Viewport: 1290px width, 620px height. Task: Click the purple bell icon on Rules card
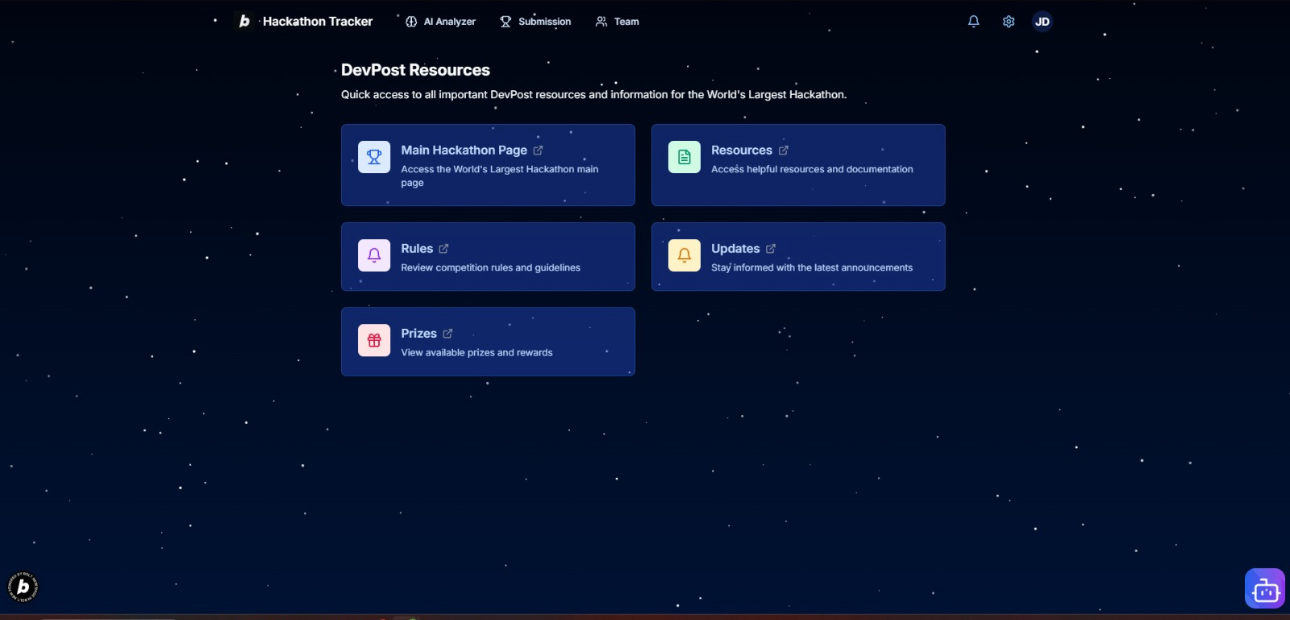click(374, 255)
